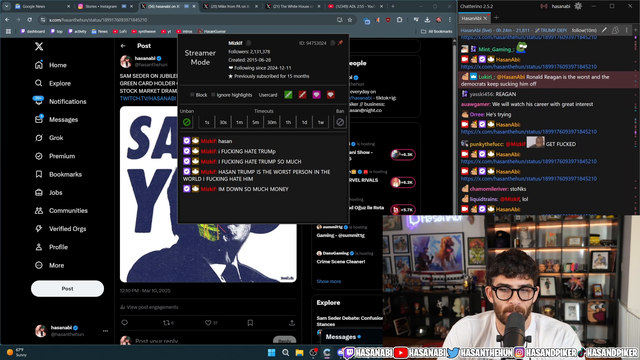Open Notifications in X sidebar
The width and height of the screenshot is (640, 360).
pyautogui.click(x=60, y=101)
